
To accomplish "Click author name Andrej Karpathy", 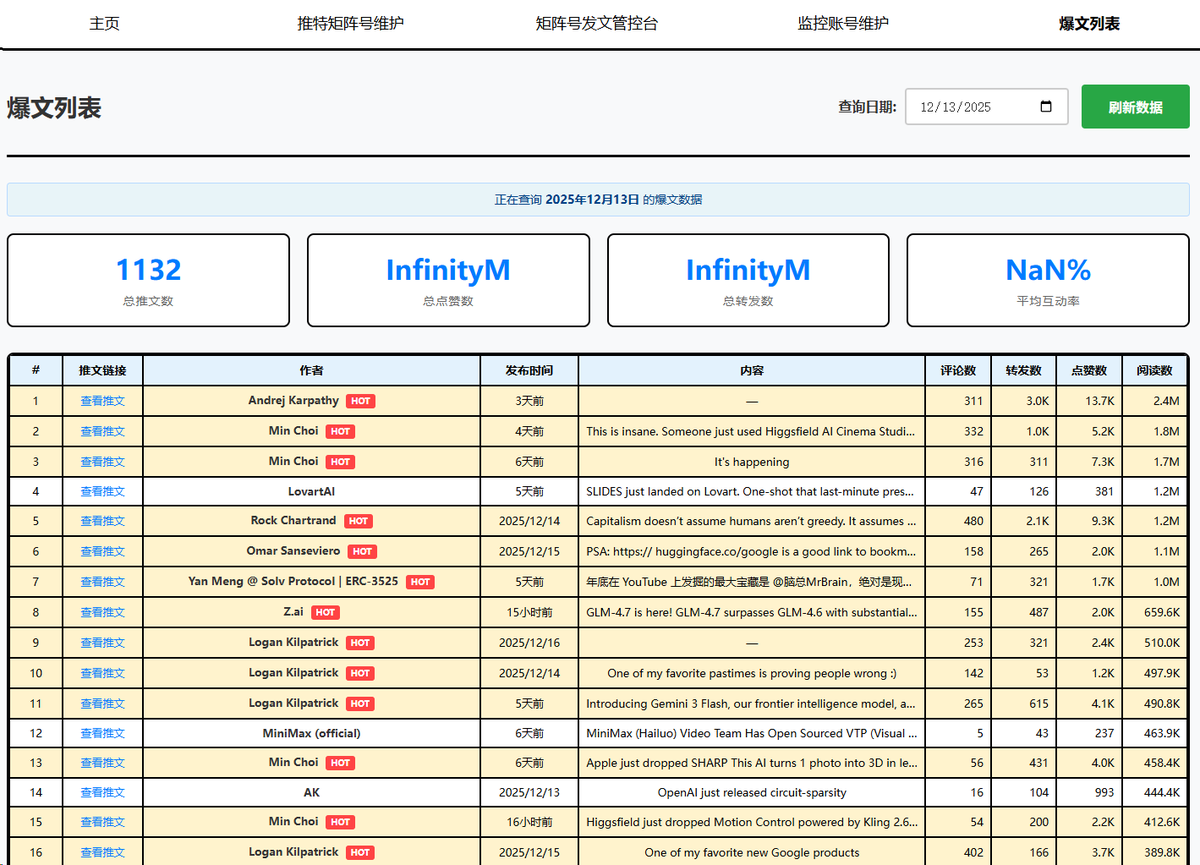I will click(x=293, y=401).
